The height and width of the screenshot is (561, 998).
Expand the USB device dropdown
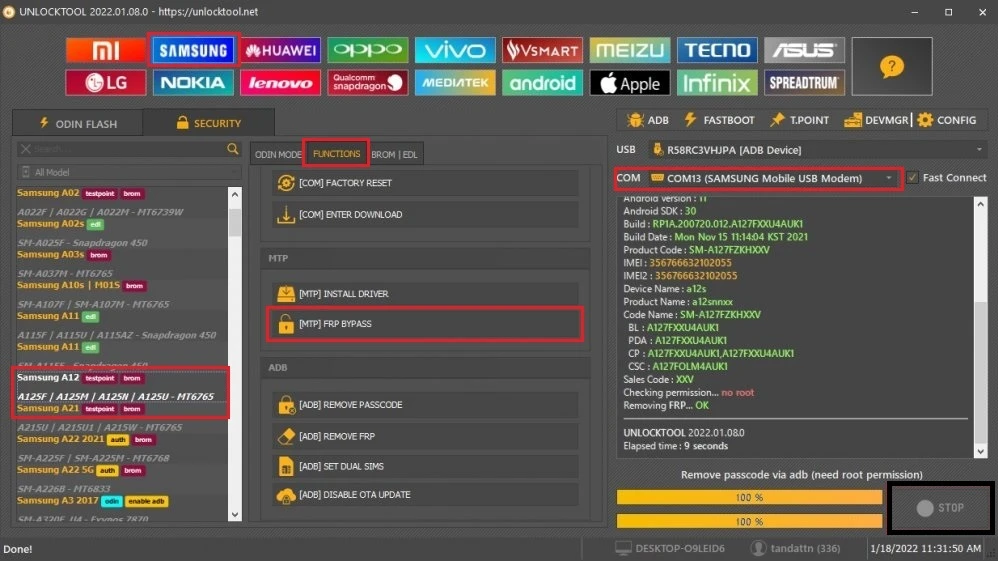(979, 150)
